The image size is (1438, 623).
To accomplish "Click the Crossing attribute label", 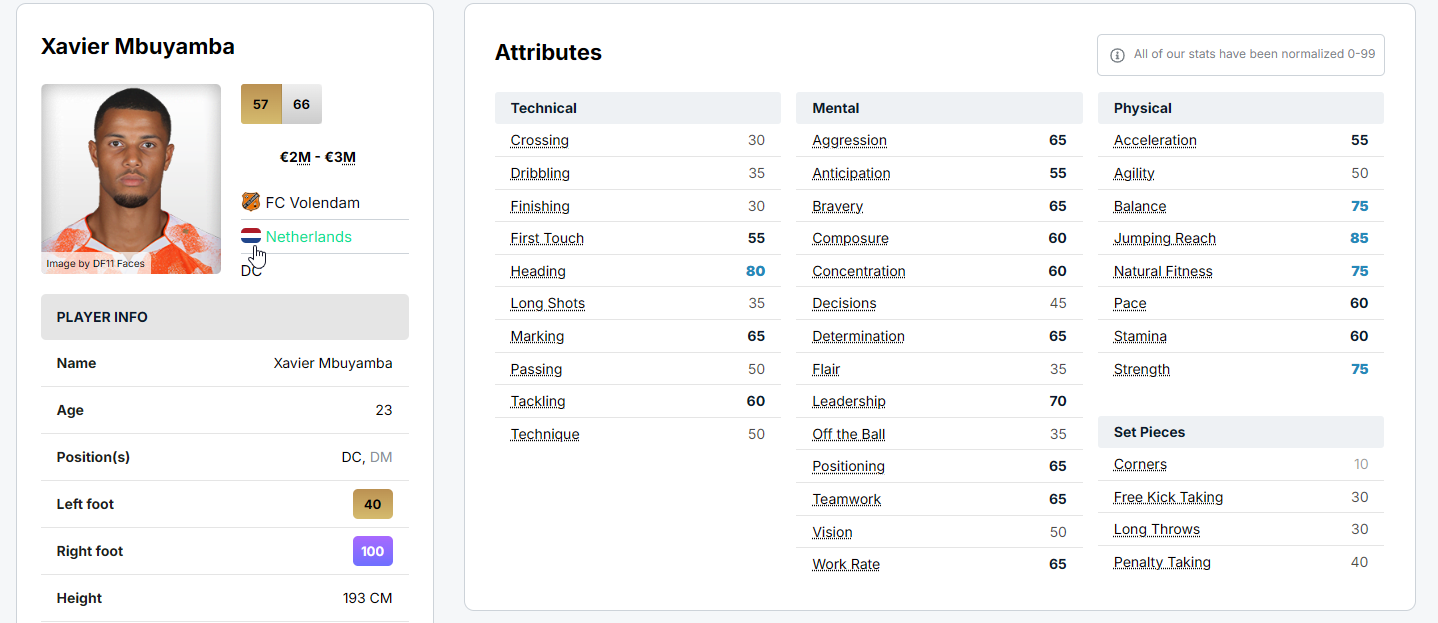I will coord(539,140).
